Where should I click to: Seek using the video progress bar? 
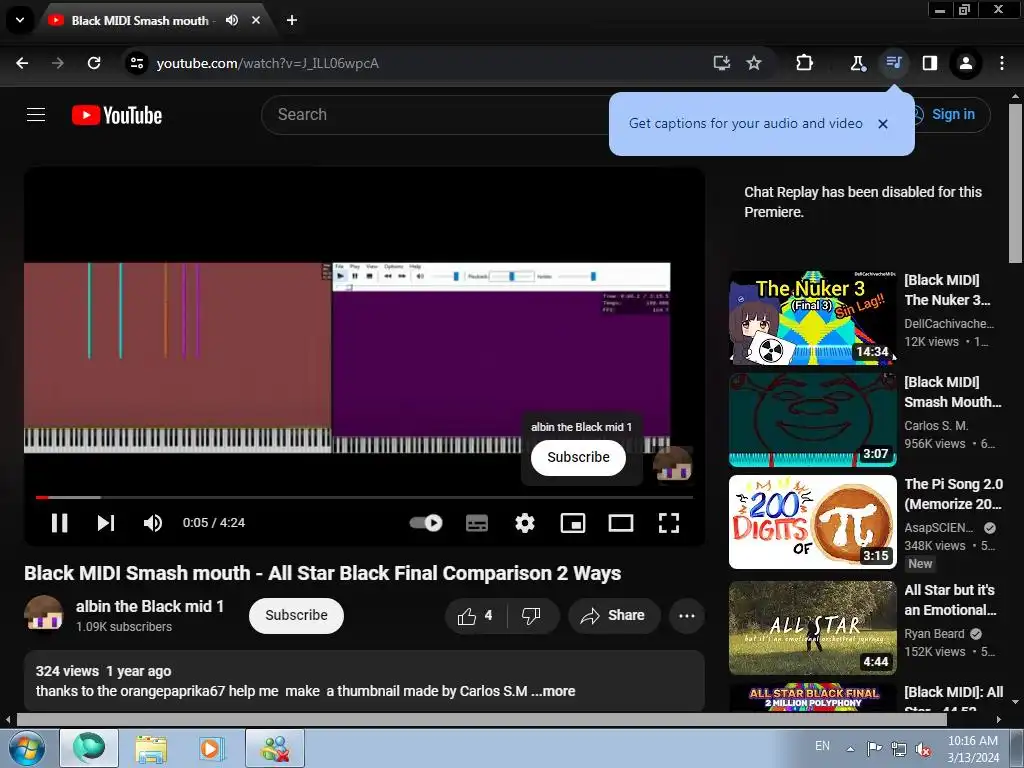tap(364, 498)
